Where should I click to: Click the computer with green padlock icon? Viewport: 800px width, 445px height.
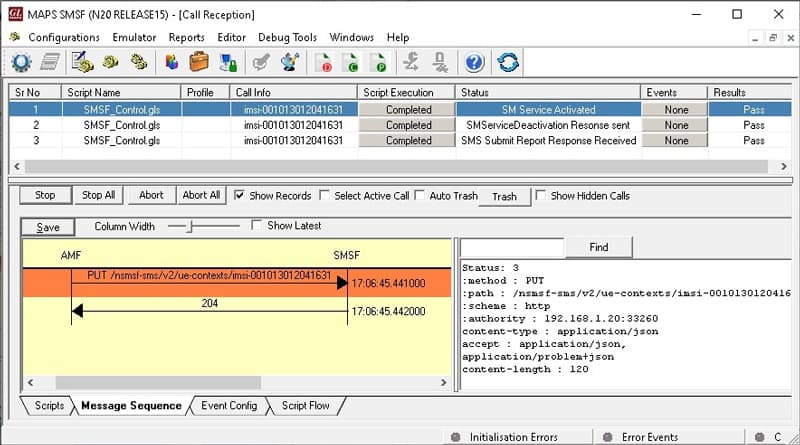(228, 62)
